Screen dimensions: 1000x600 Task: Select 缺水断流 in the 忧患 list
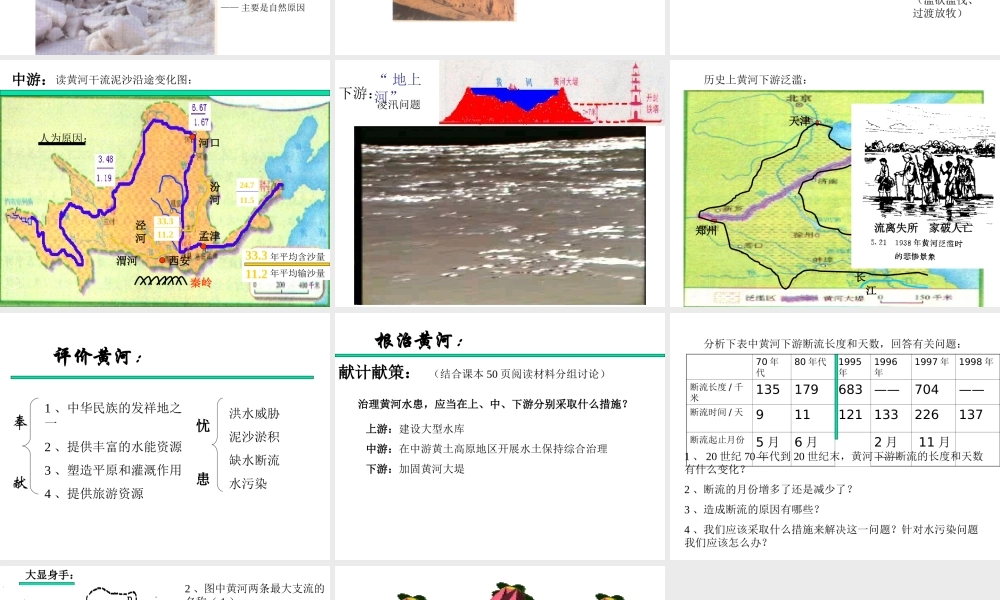click(x=254, y=460)
